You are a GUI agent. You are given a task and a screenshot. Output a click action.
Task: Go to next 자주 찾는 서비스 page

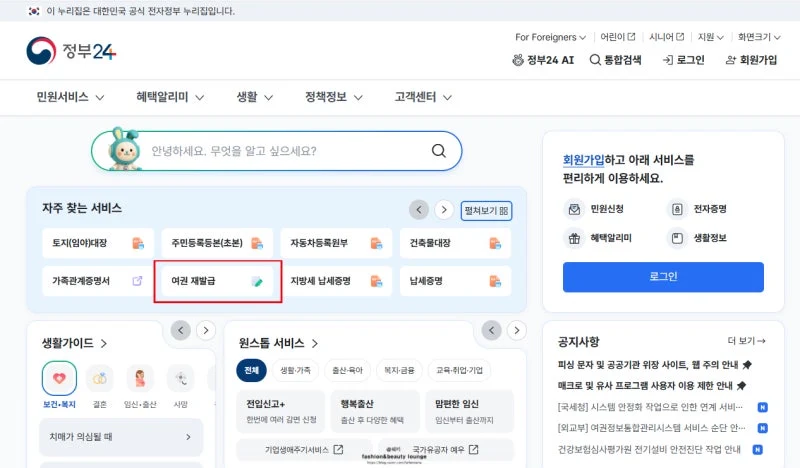444,210
